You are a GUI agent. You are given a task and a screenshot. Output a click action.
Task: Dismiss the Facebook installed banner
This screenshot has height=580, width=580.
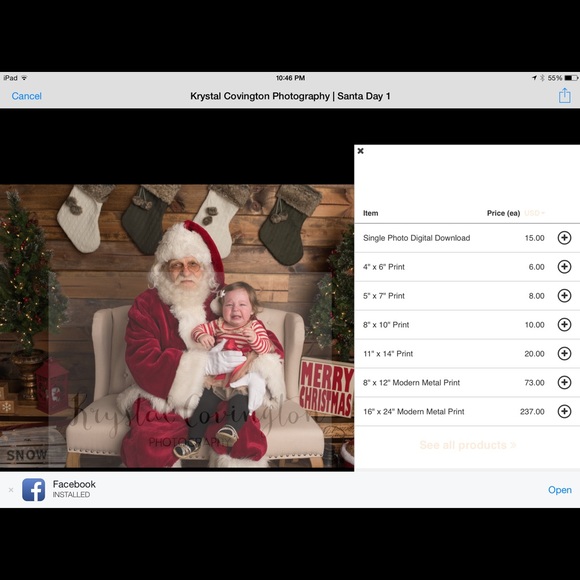(11, 490)
